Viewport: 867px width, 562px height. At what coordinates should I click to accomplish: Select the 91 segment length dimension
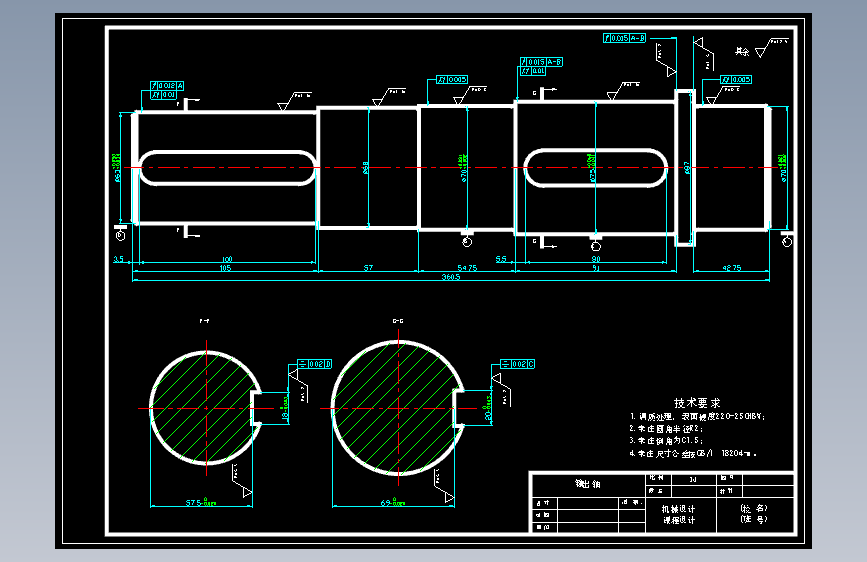pos(596,268)
